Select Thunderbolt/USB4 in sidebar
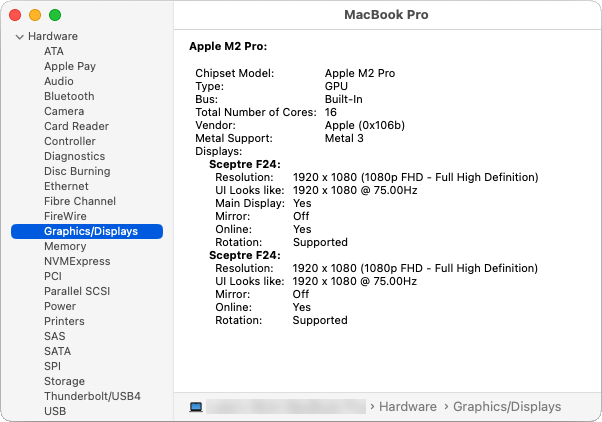This screenshot has height=422, width=602. coord(92,396)
